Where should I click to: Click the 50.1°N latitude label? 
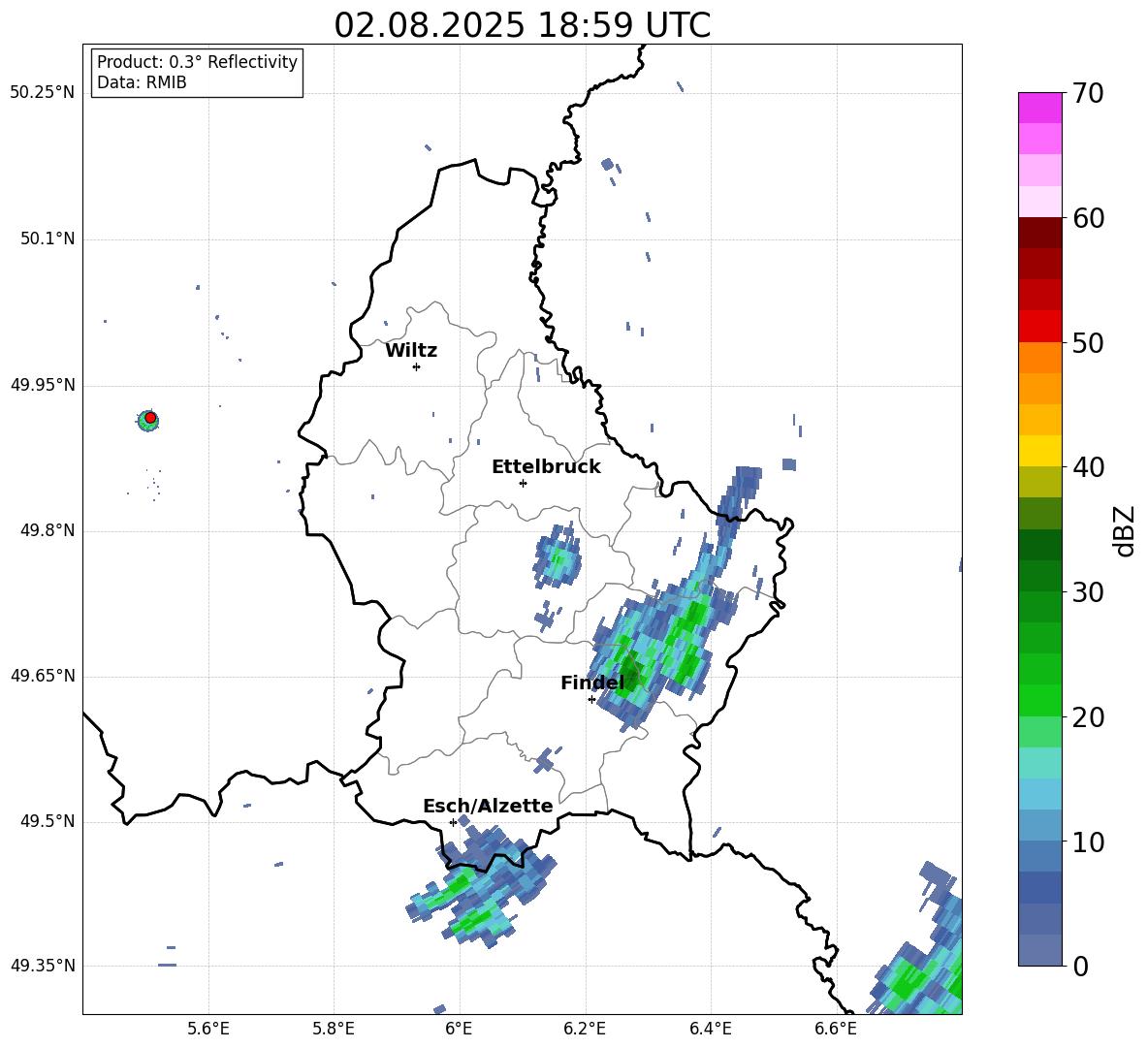47,239
